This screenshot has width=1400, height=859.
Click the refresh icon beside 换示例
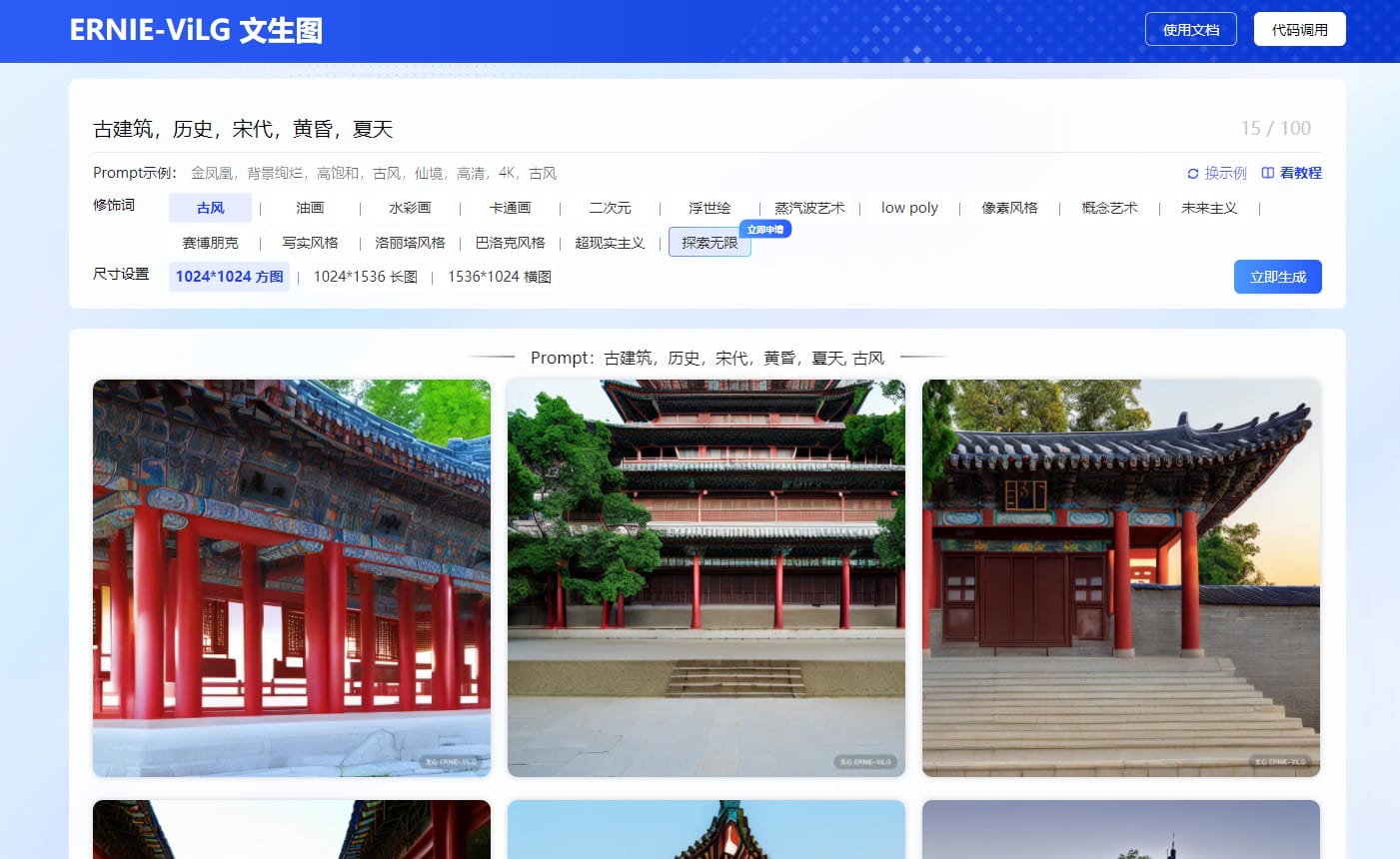pyautogui.click(x=1192, y=174)
